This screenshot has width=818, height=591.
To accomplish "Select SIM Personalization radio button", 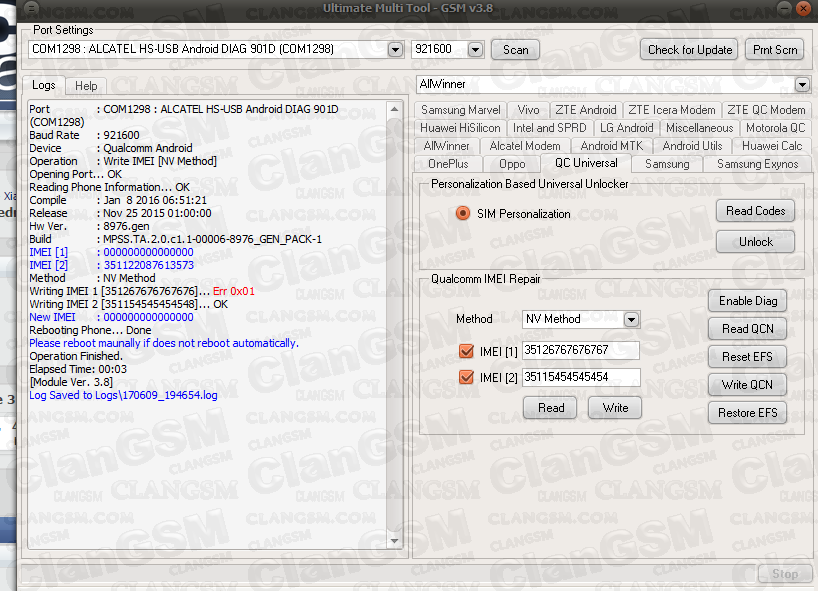I will coord(463,213).
